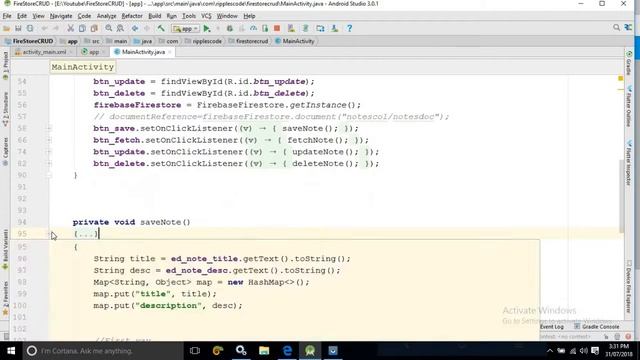640x360 pixels.
Task: Click the firestorecrud breadcrumb
Action: pos(249,41)
